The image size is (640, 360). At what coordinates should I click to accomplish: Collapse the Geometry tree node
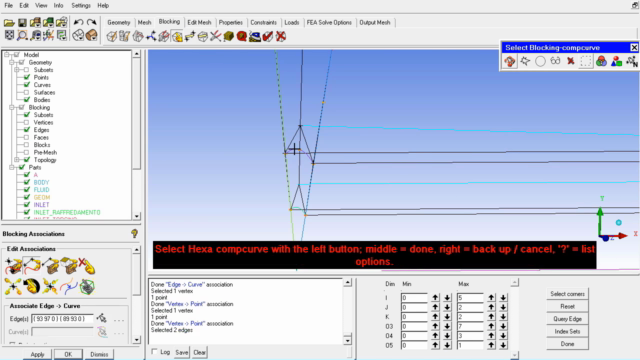12,62
